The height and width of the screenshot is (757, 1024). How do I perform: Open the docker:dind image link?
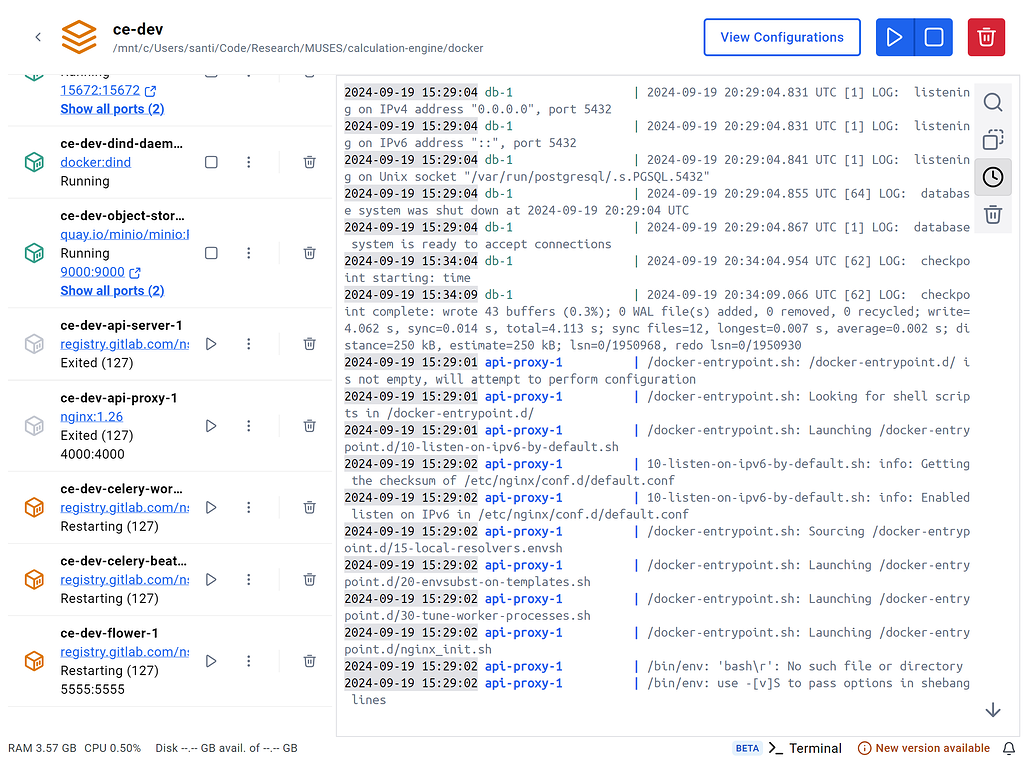pos(95,163)
